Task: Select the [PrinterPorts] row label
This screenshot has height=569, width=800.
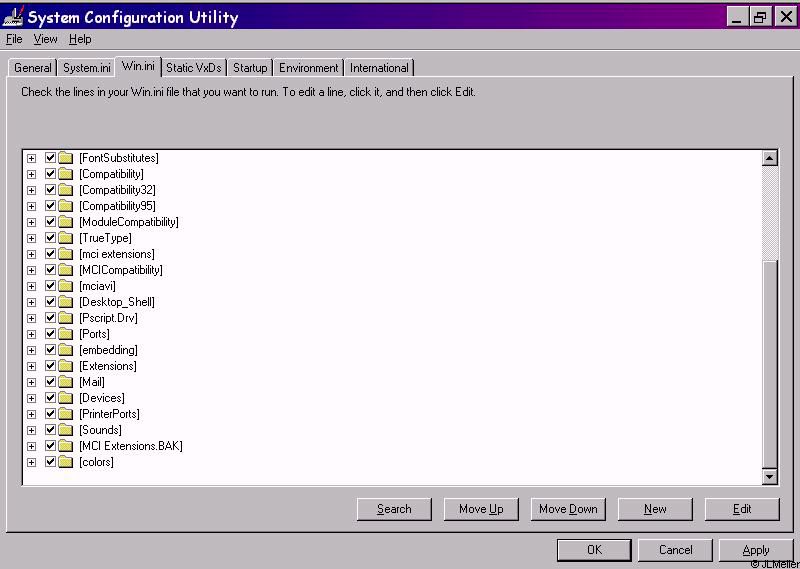Action: 109,414
